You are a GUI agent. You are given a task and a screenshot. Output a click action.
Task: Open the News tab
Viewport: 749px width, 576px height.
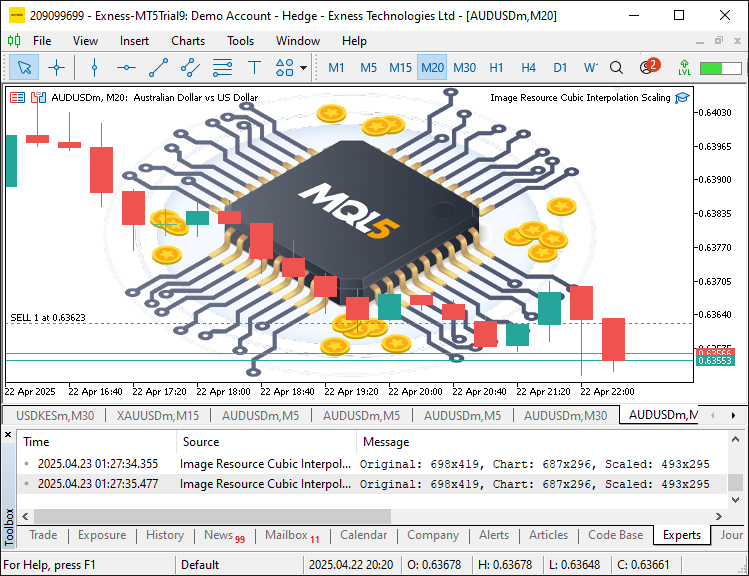pyautogui.click(x=224, y=535)
